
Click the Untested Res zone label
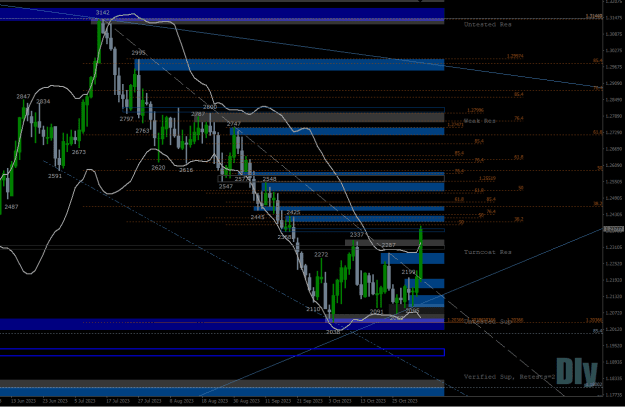click(488, 24)
